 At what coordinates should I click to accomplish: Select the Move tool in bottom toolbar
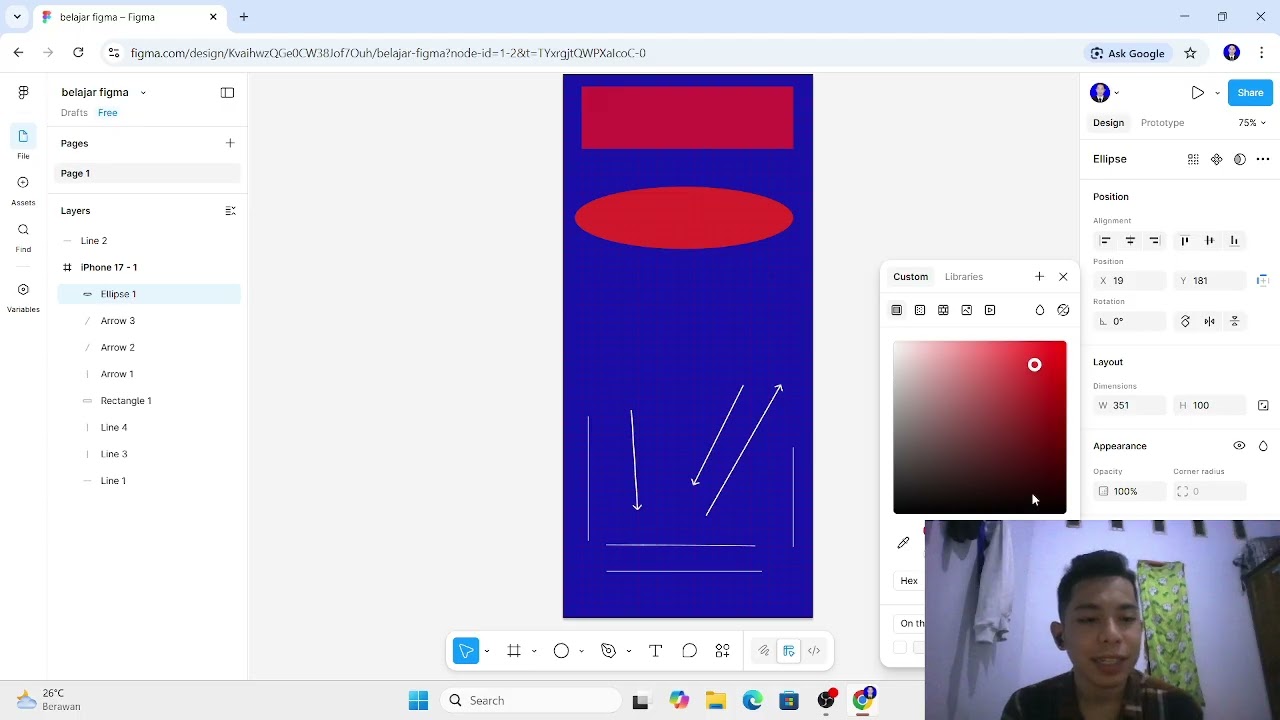[466, 651]
